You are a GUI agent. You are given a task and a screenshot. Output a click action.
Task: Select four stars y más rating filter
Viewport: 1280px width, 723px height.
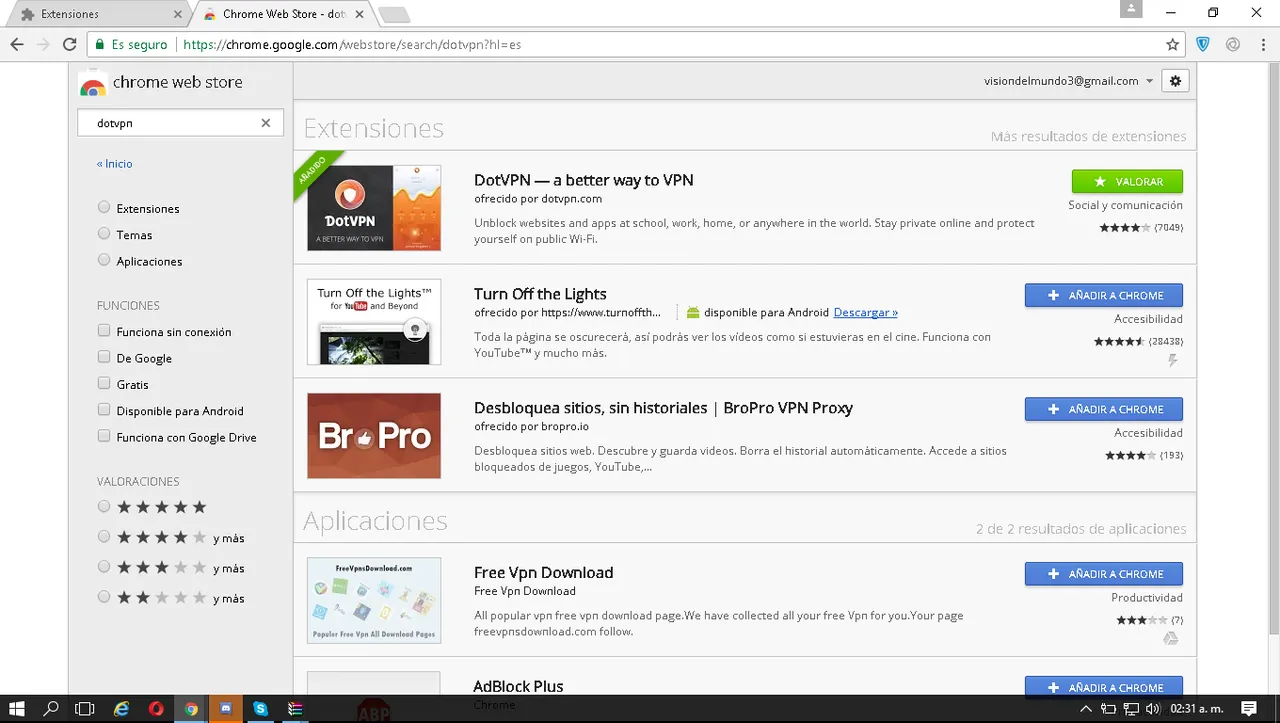[104, 537]
